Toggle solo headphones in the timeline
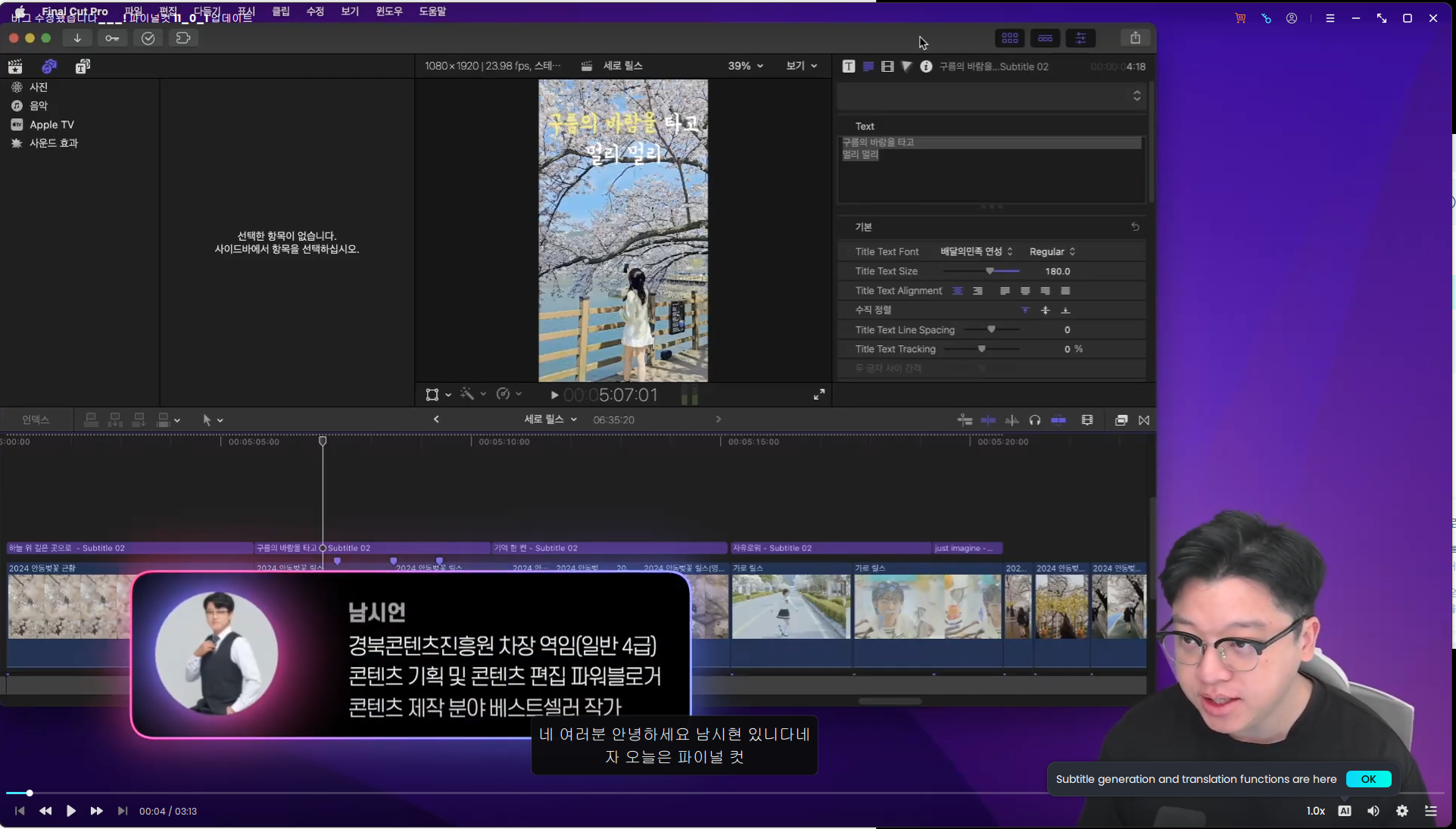This screenshot has height=829, width=1456. pos(1034,420)
